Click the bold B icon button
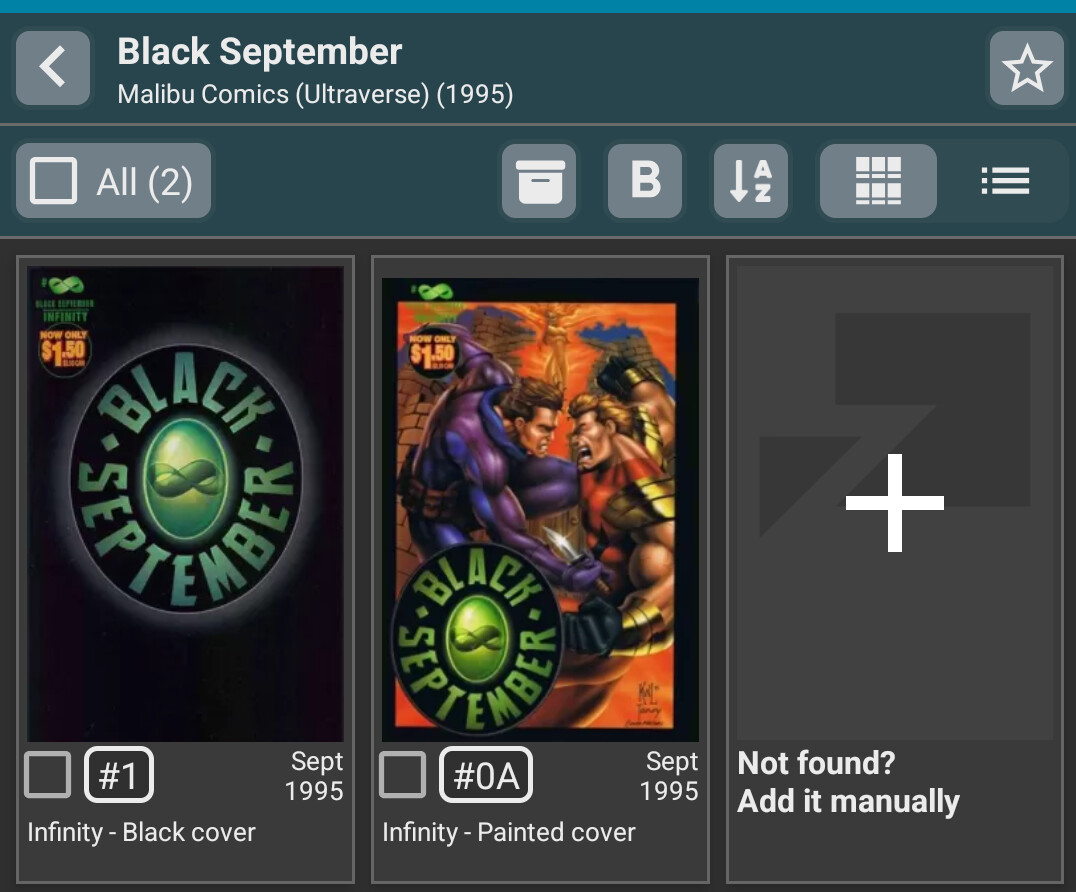This screenshot has height=892, width=1076. [x=645, y=181]
